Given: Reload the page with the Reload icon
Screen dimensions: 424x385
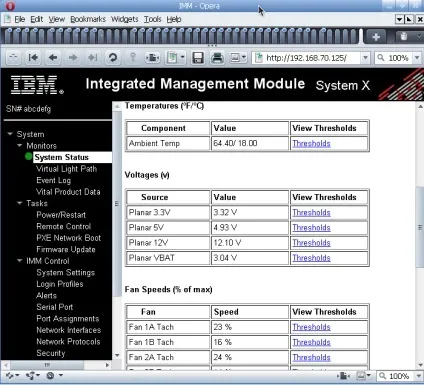Looking at the screenshot, I should coord(113,58).
